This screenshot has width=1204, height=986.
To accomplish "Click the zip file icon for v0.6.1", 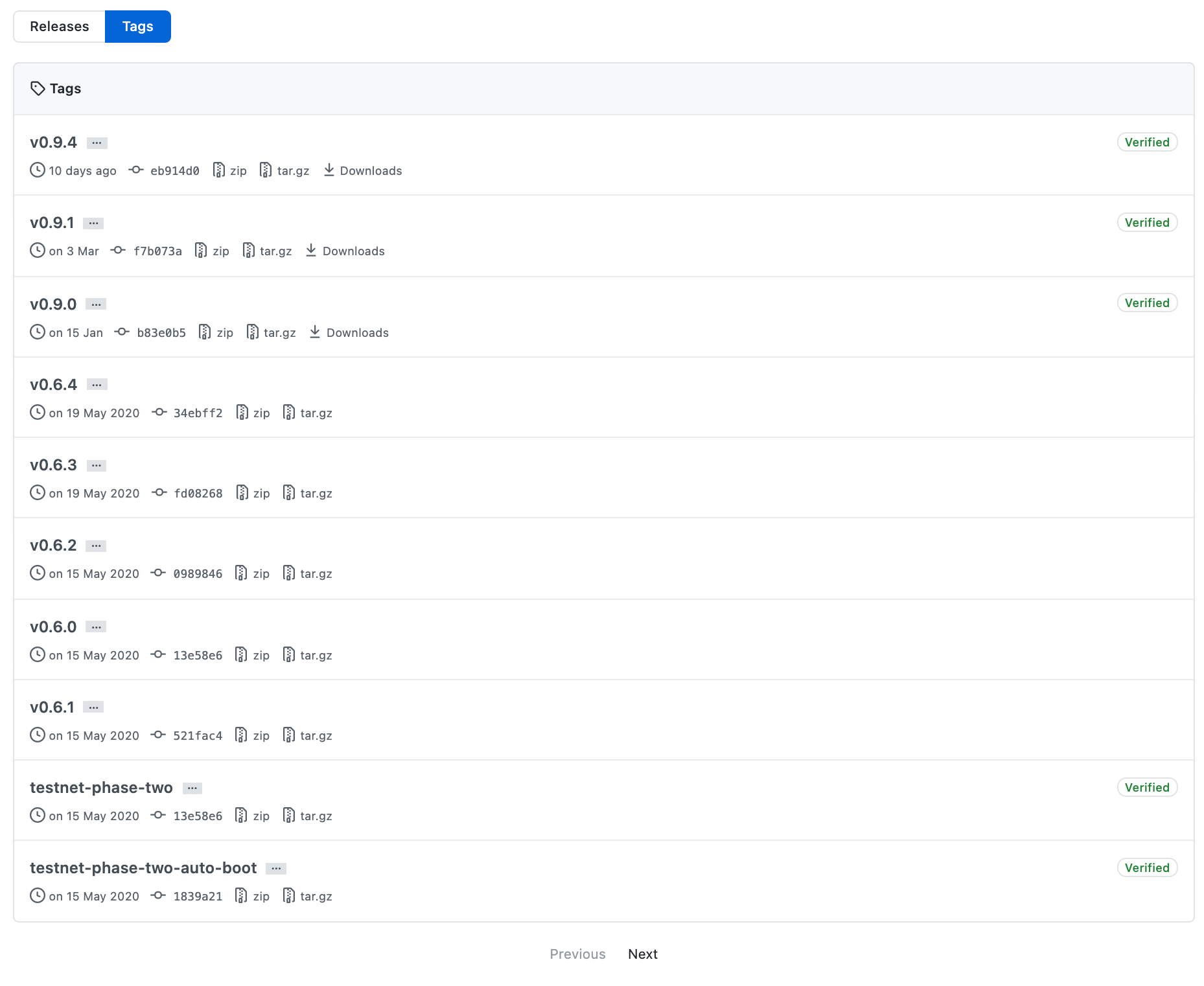I will coord(241,735).
